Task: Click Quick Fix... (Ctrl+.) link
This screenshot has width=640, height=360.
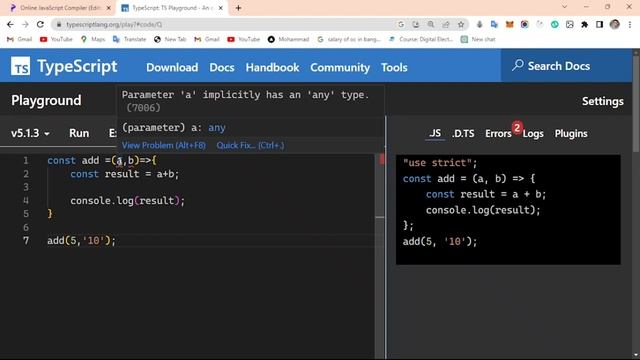Action: pyautogui.click(x=251, y=145)
